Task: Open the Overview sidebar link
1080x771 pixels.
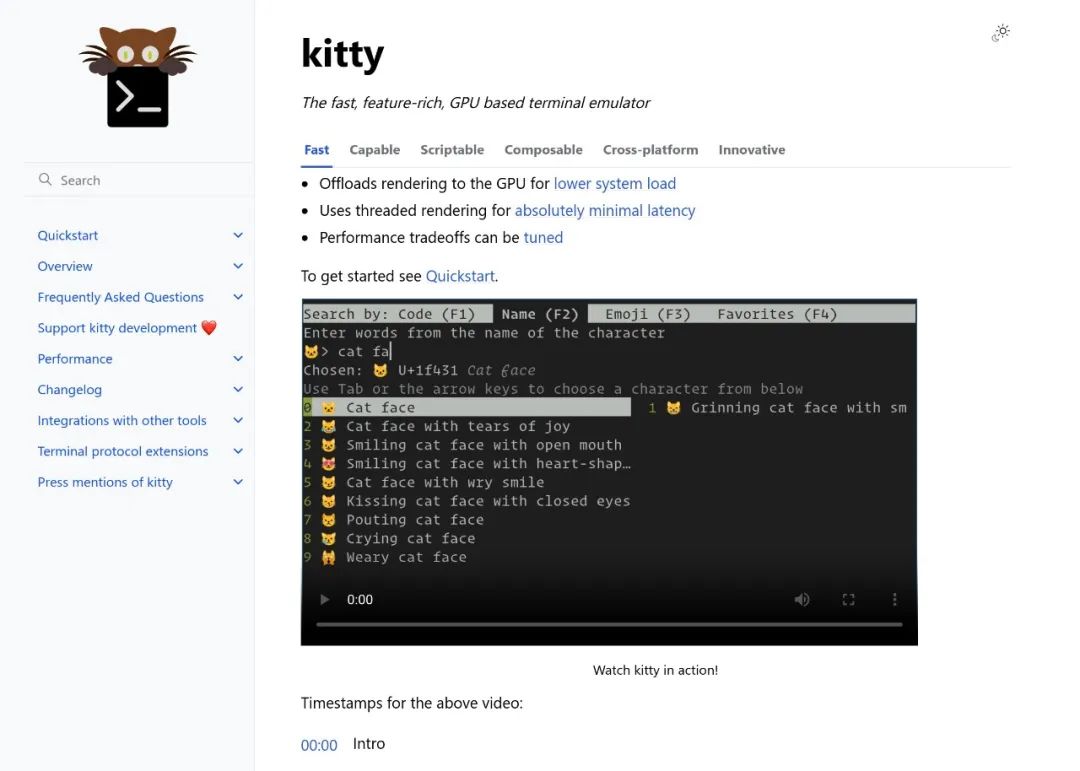Action: [65, 266]
